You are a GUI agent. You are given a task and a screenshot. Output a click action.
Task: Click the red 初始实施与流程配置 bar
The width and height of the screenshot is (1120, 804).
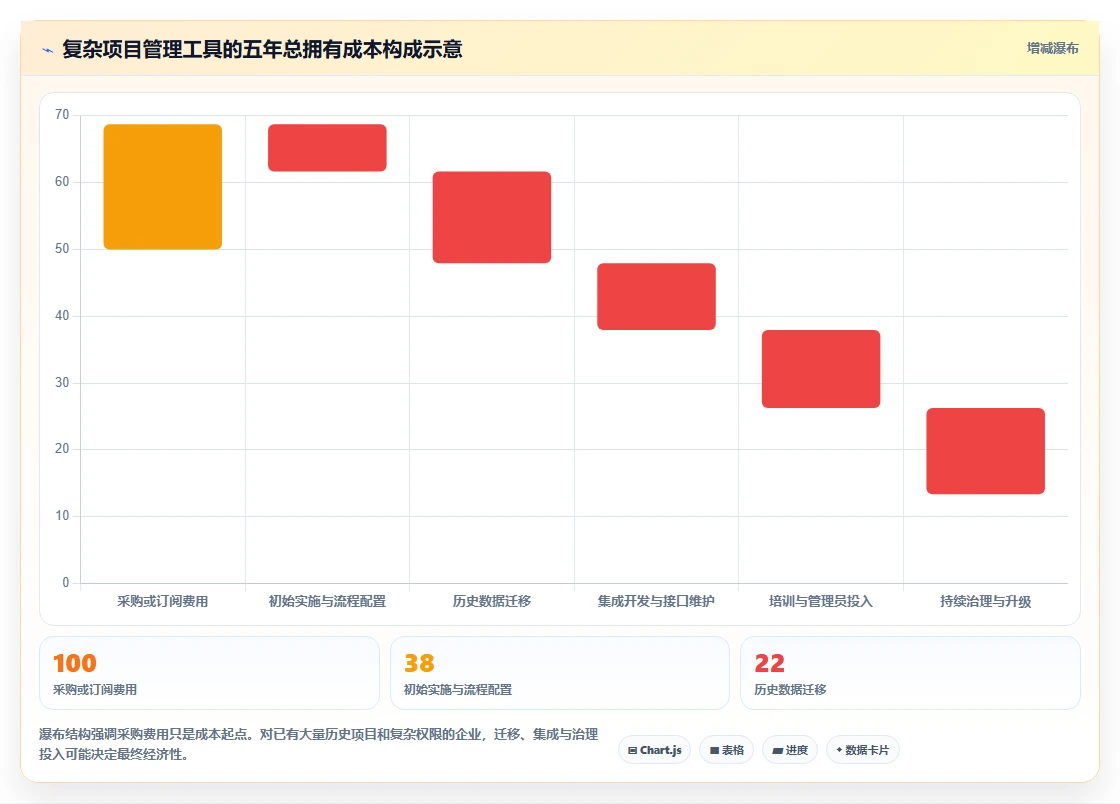tap(327, 148)
